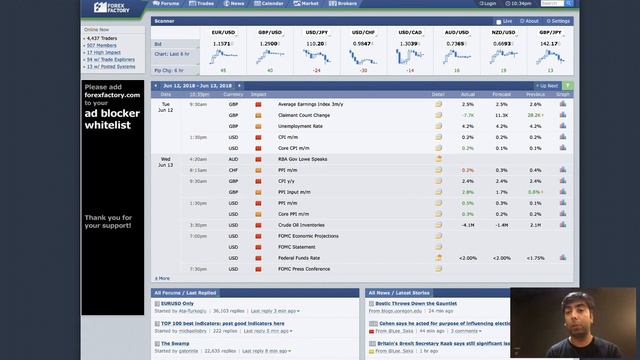Open detail folder for Crude Oil Inventories

coord(438,225)
